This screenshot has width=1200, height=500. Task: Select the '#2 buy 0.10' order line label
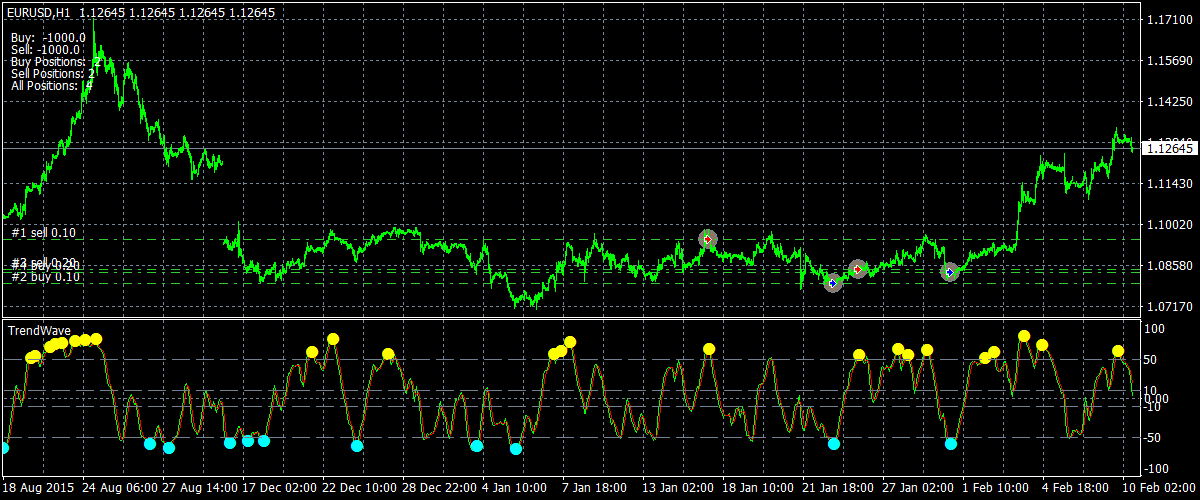pyautogui.click(x=46, y=276)
